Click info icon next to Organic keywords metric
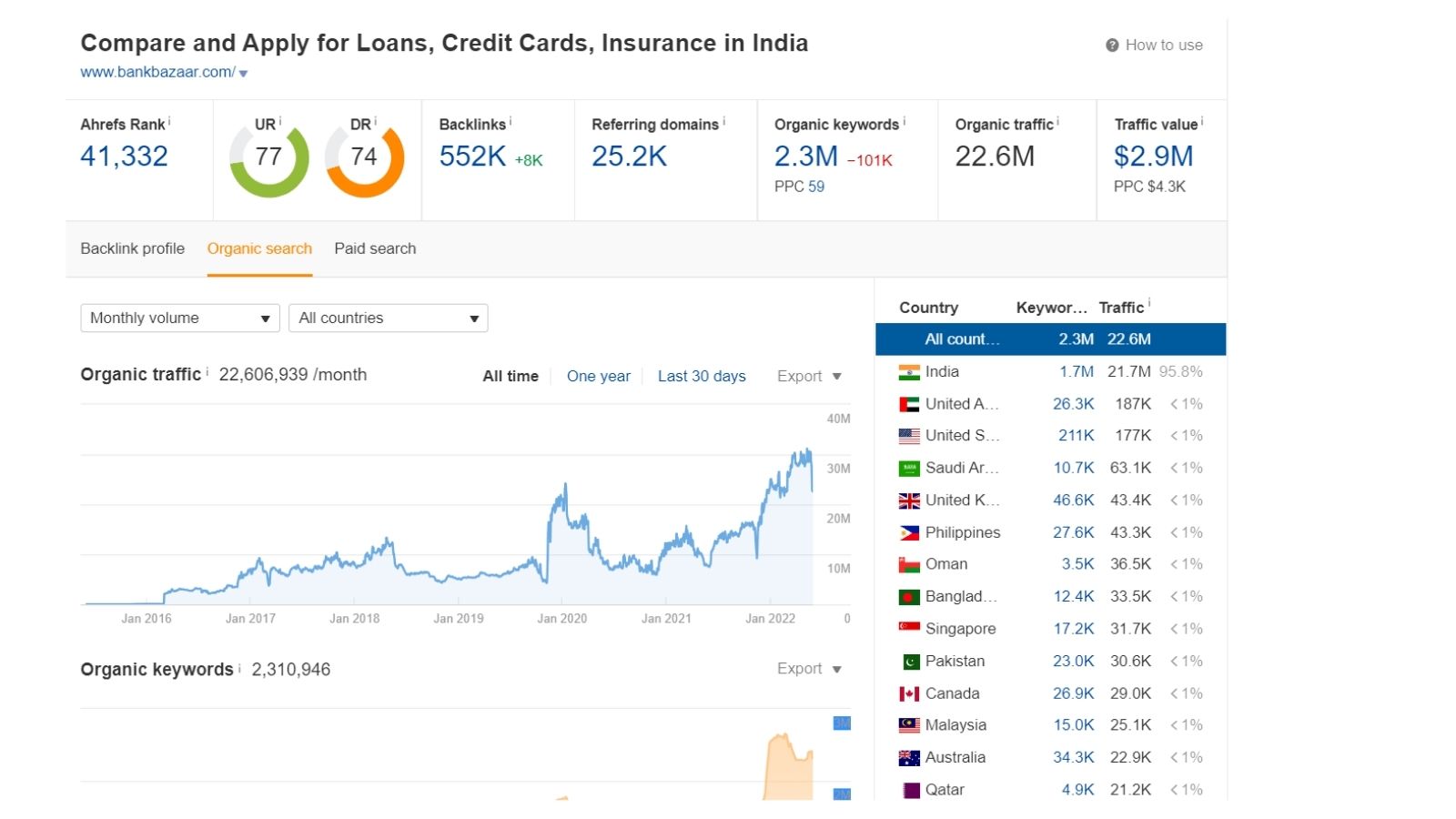The height and width of the screenshot is (819, 1456). (x=904, y=121)
